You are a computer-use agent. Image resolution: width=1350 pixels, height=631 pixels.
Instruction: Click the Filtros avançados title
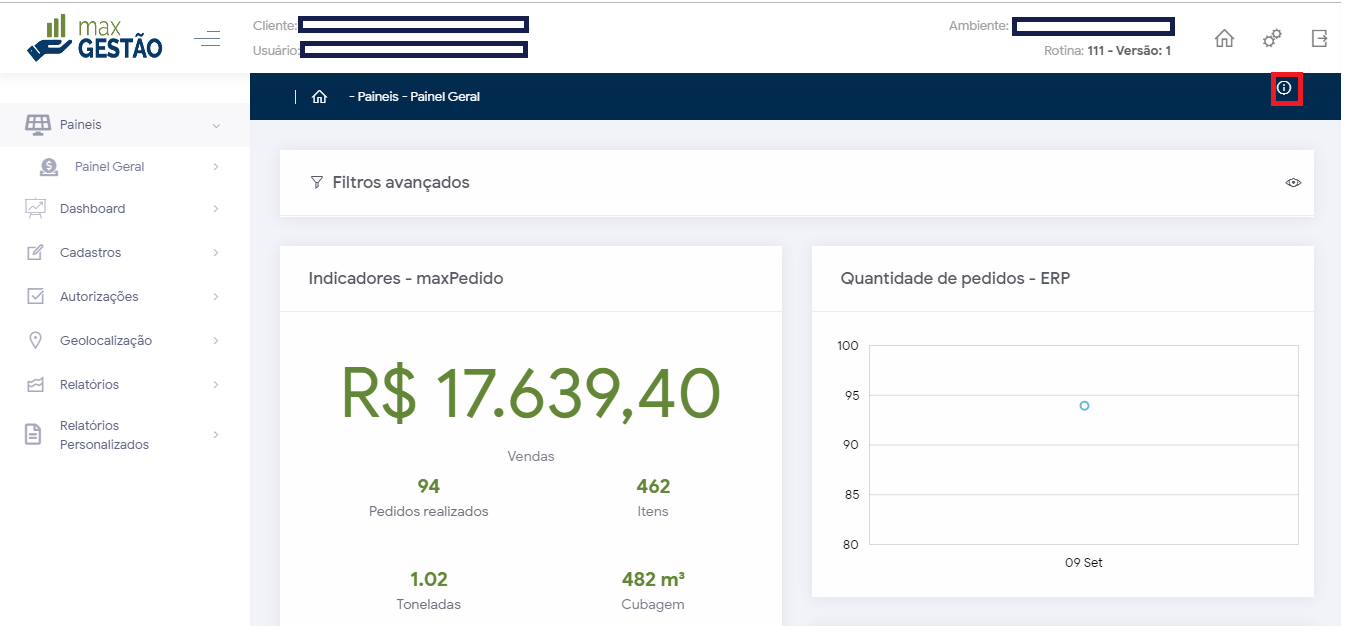(400, 182)
